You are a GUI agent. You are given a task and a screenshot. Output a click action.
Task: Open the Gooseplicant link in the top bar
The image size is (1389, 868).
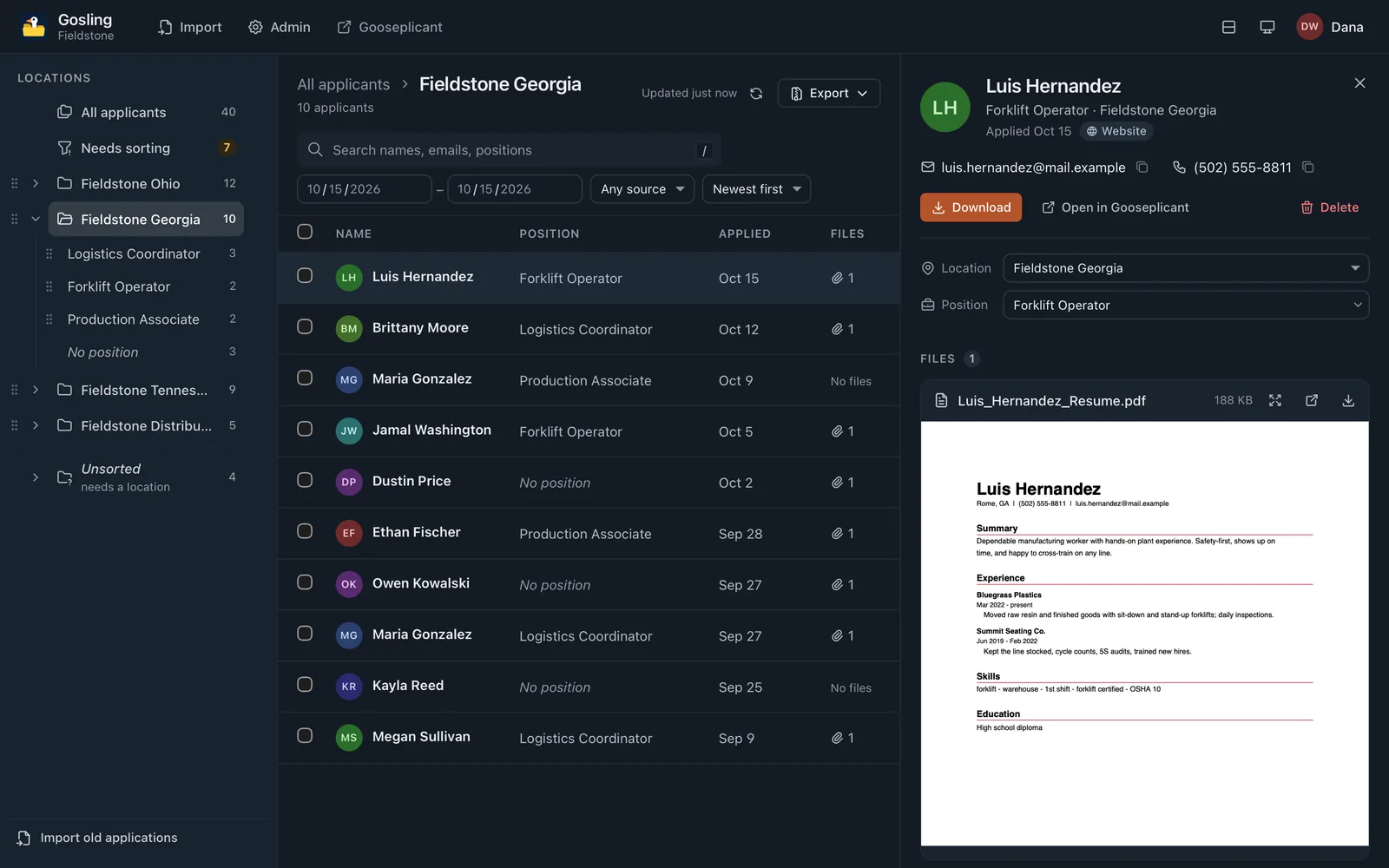[390, 27]
